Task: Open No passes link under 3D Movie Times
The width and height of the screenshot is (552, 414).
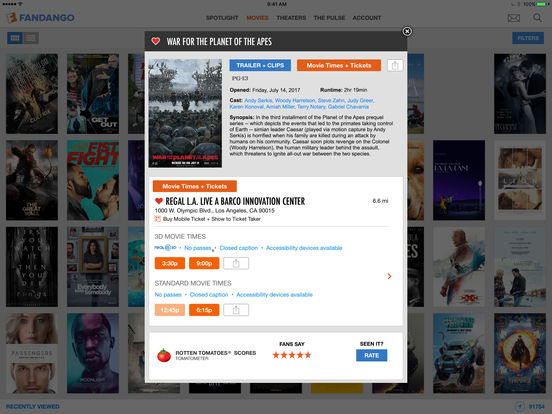Action: coord(197,248)
